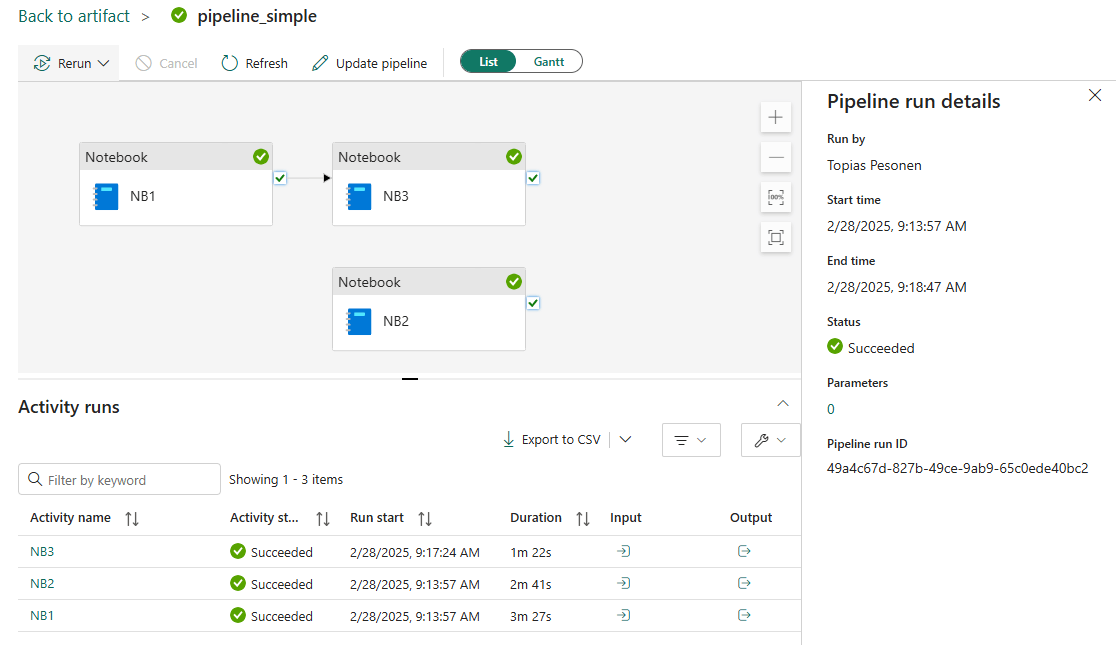Open the filter options dropdown
Image resolution: width=1120 pixels, height=645 pixels.
pos(691,440)
